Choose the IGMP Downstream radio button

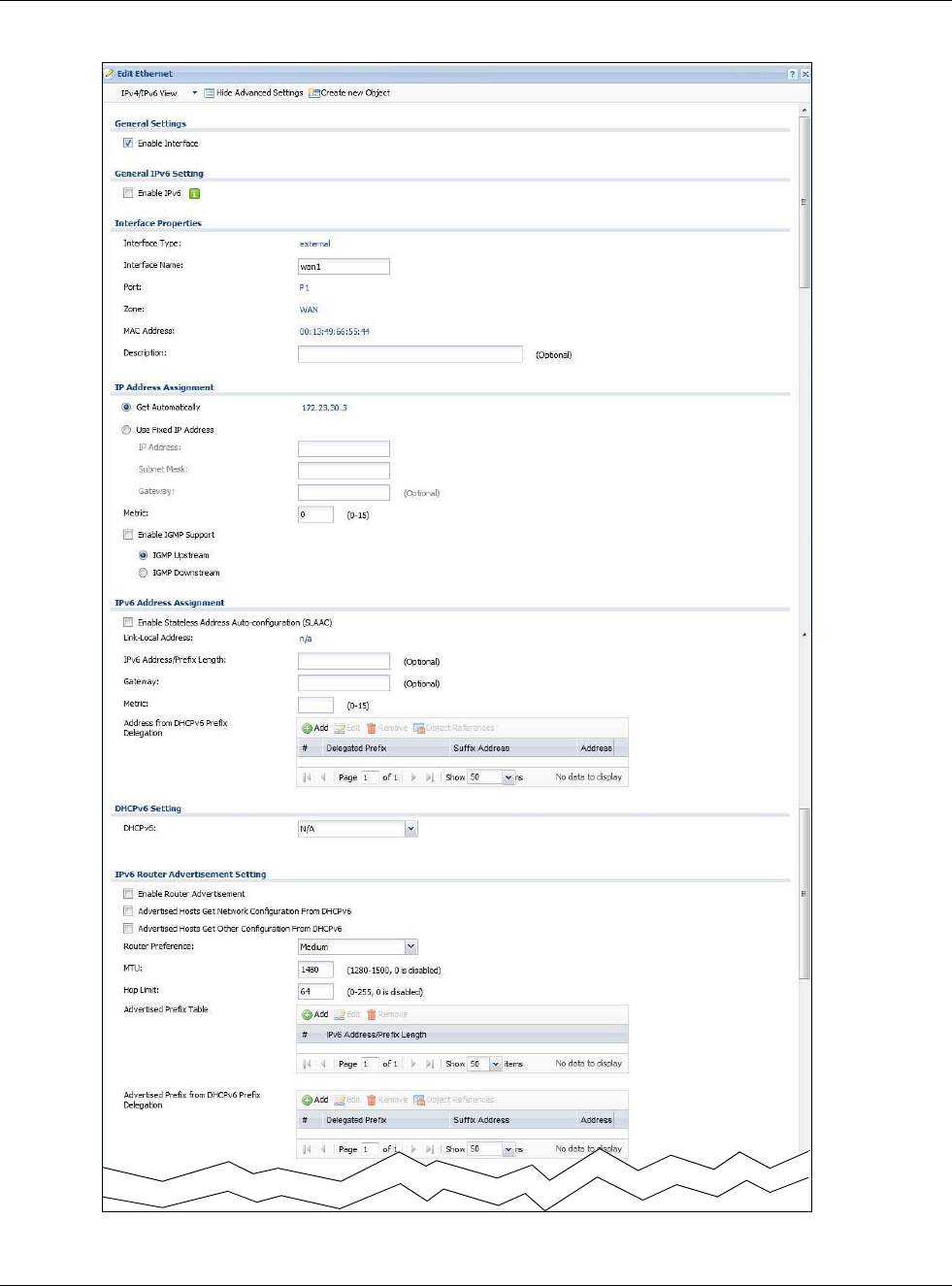click(x=144, y=573)
